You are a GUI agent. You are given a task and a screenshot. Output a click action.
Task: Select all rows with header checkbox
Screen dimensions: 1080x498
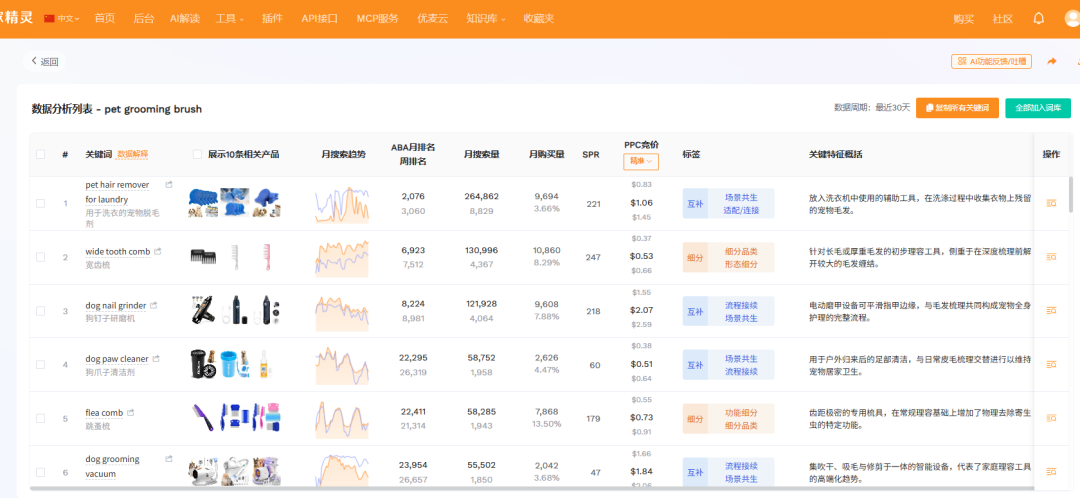pos(41,154)
